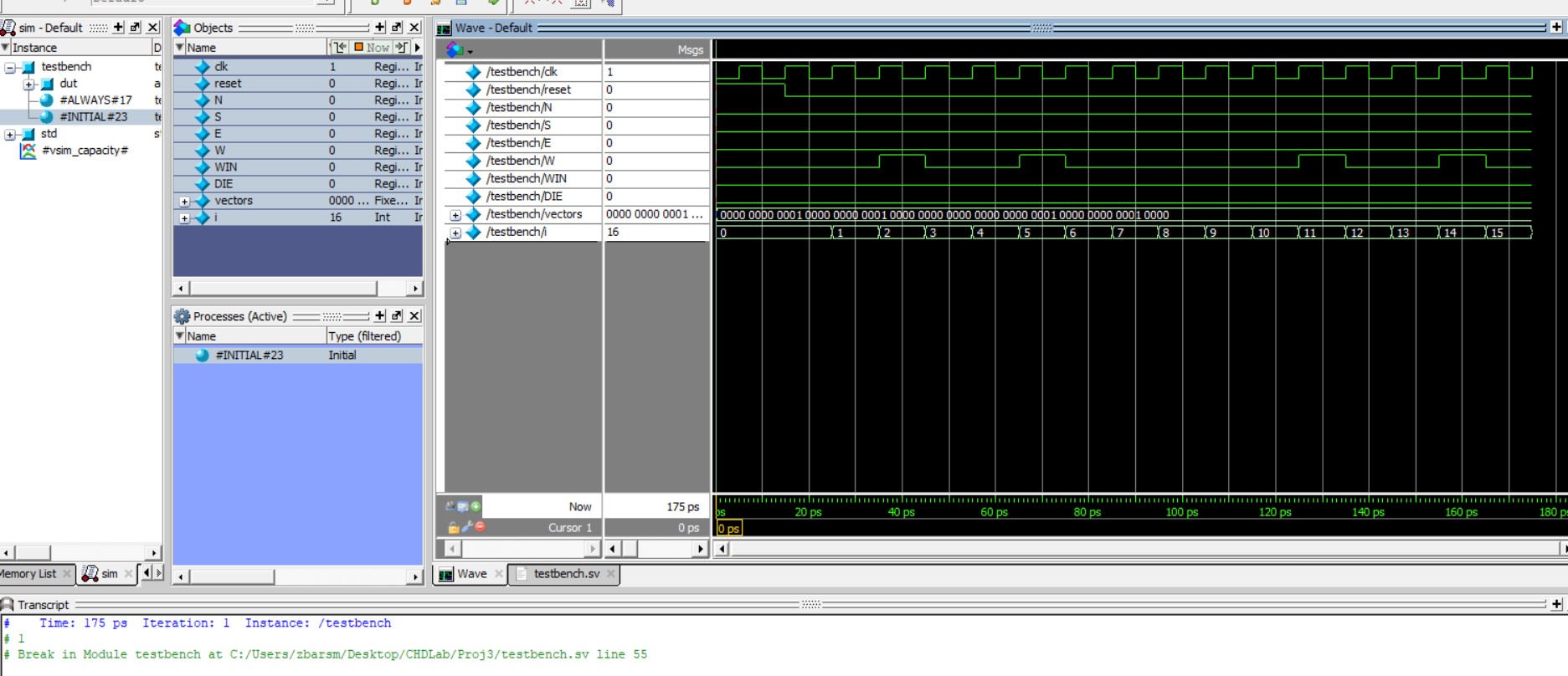
Task: Click the Cursor 1 time marker box on the timeline
Action: [x=728, y=529]
